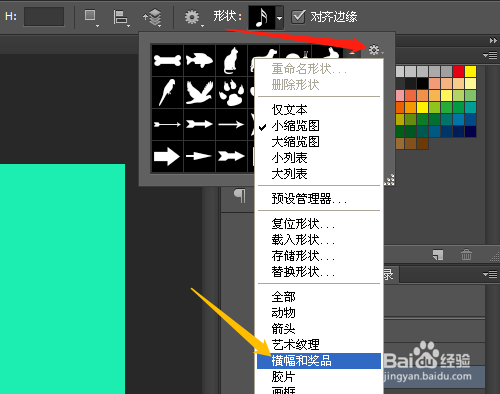This screenshot has height=394, width=500.
Task: Open the path alignment icon
Action: click(120, 17)
